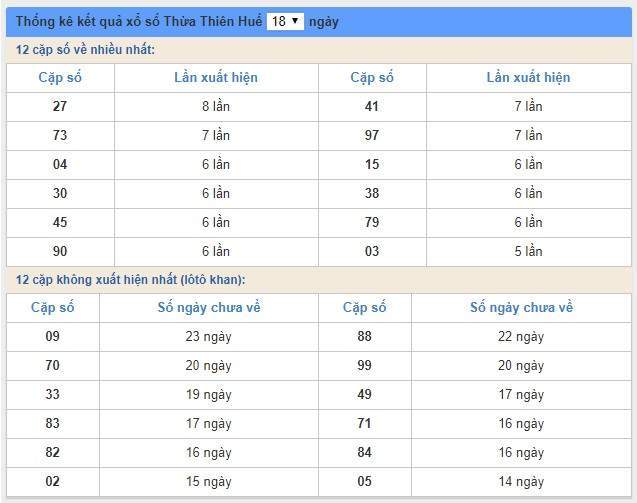Select pair number 82

click(x=52, y=453)
